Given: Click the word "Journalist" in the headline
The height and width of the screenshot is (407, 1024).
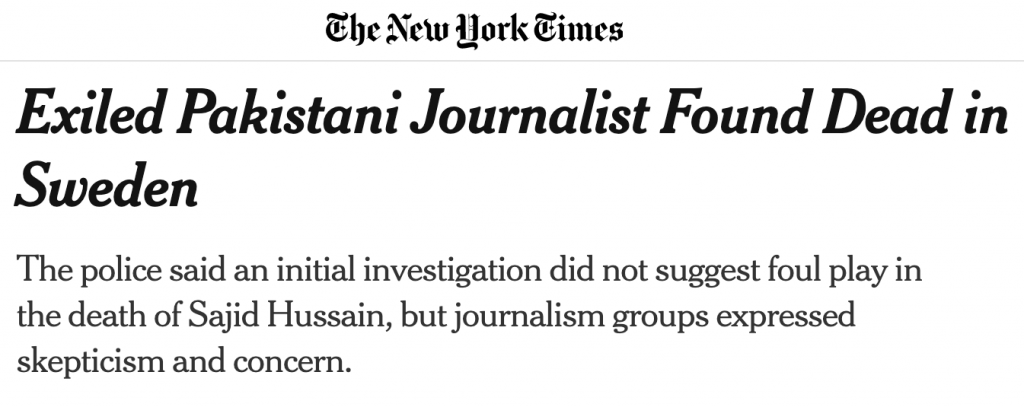Looking at the screenshot, I should tap(532, 116).
